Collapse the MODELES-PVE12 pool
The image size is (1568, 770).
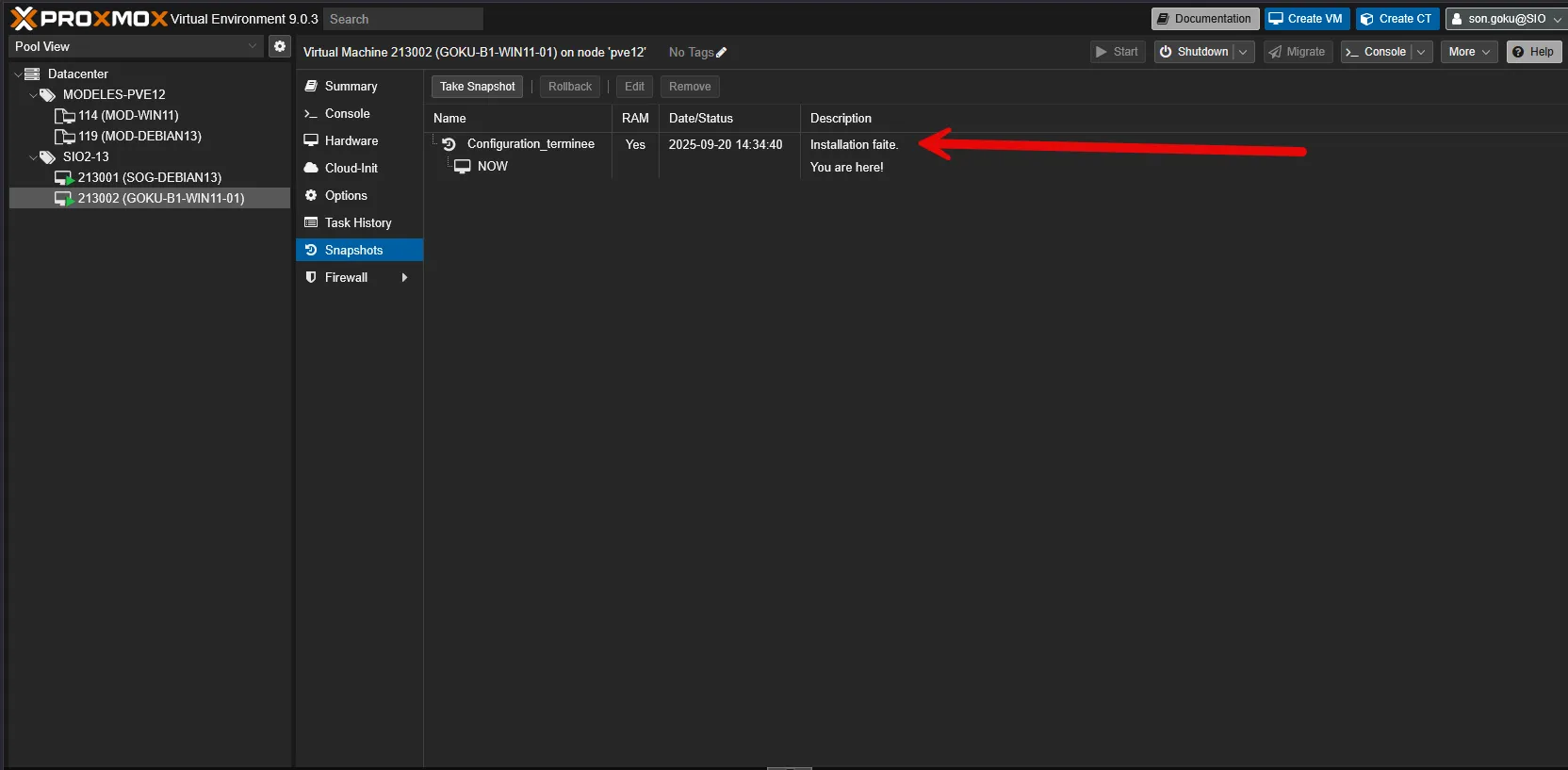[34, 95]
